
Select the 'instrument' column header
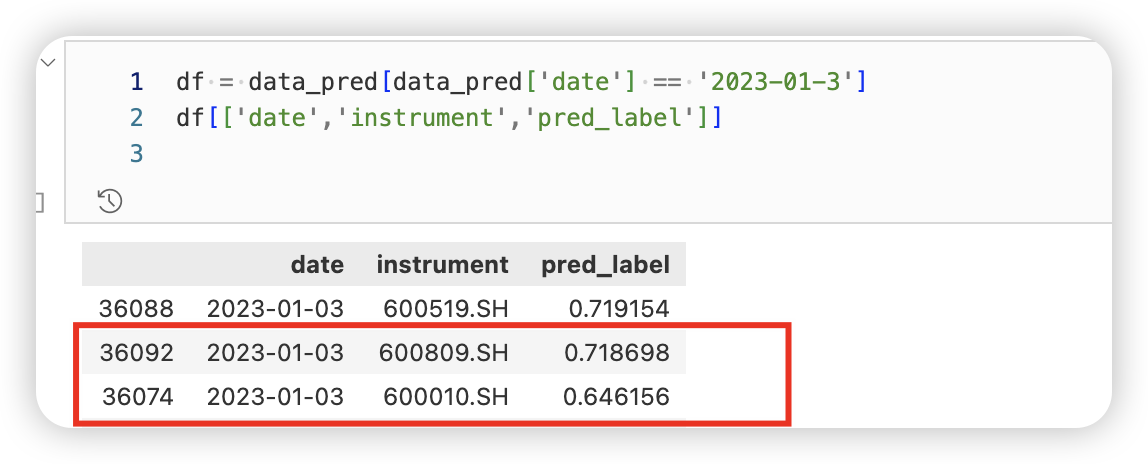pyautogui.click(x=442, y=265)
